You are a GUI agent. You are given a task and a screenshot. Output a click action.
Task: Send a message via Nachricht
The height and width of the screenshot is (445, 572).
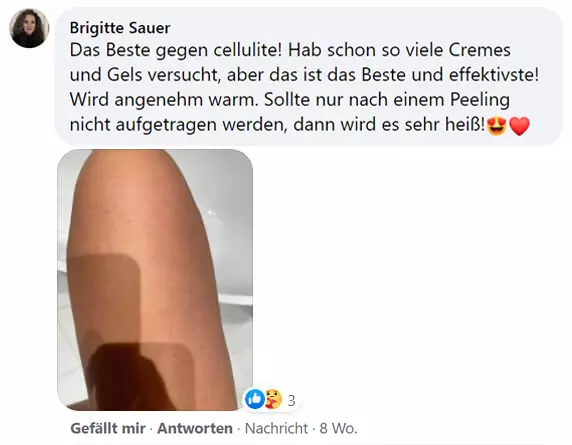(x=276, y=428)
